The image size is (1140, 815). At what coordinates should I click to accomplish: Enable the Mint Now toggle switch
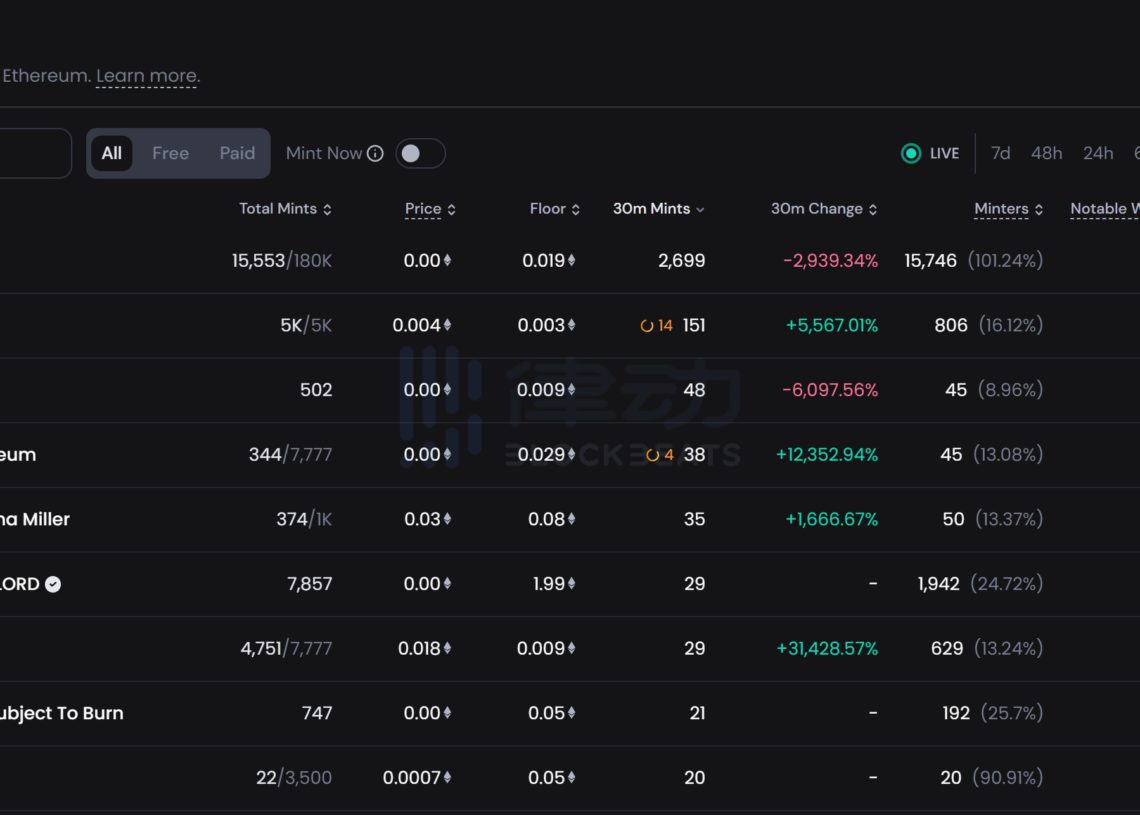pyautogui.click(x=420, y=153)
